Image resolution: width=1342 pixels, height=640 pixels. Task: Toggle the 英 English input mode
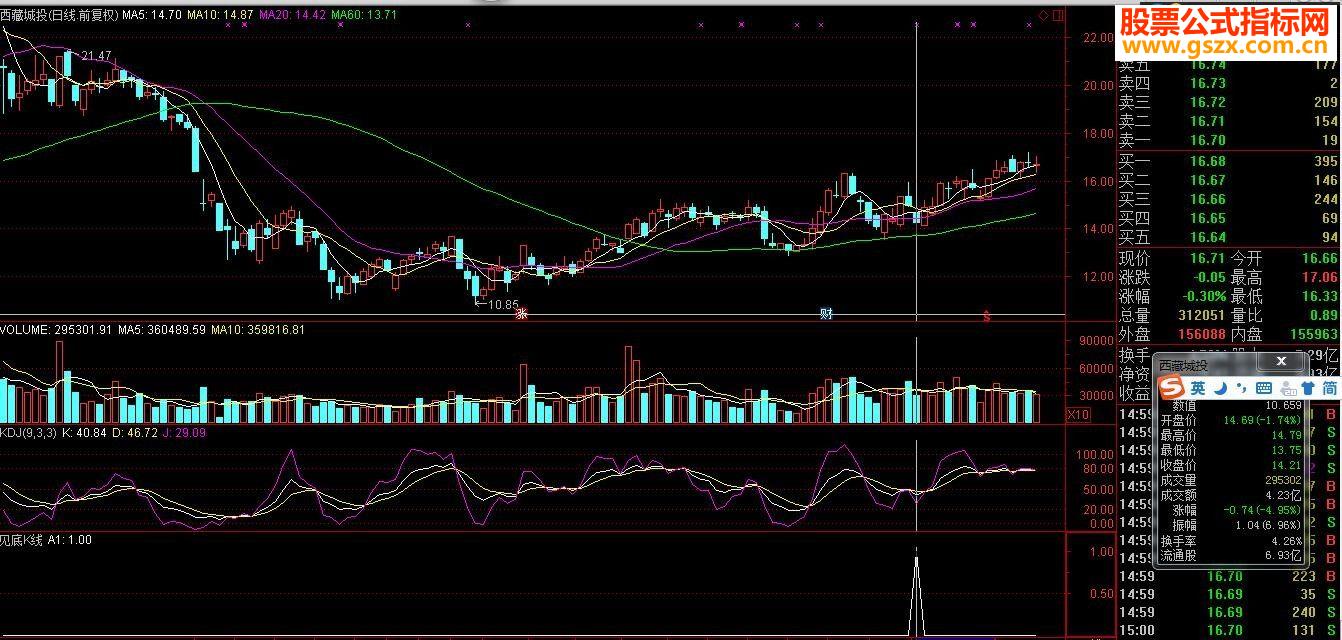[1198, 387]
